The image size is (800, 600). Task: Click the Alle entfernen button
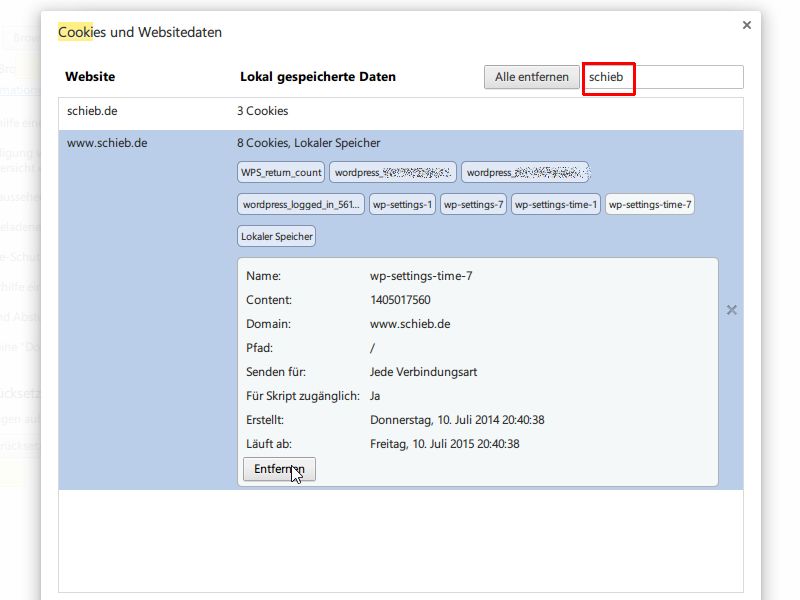point(532,77)
